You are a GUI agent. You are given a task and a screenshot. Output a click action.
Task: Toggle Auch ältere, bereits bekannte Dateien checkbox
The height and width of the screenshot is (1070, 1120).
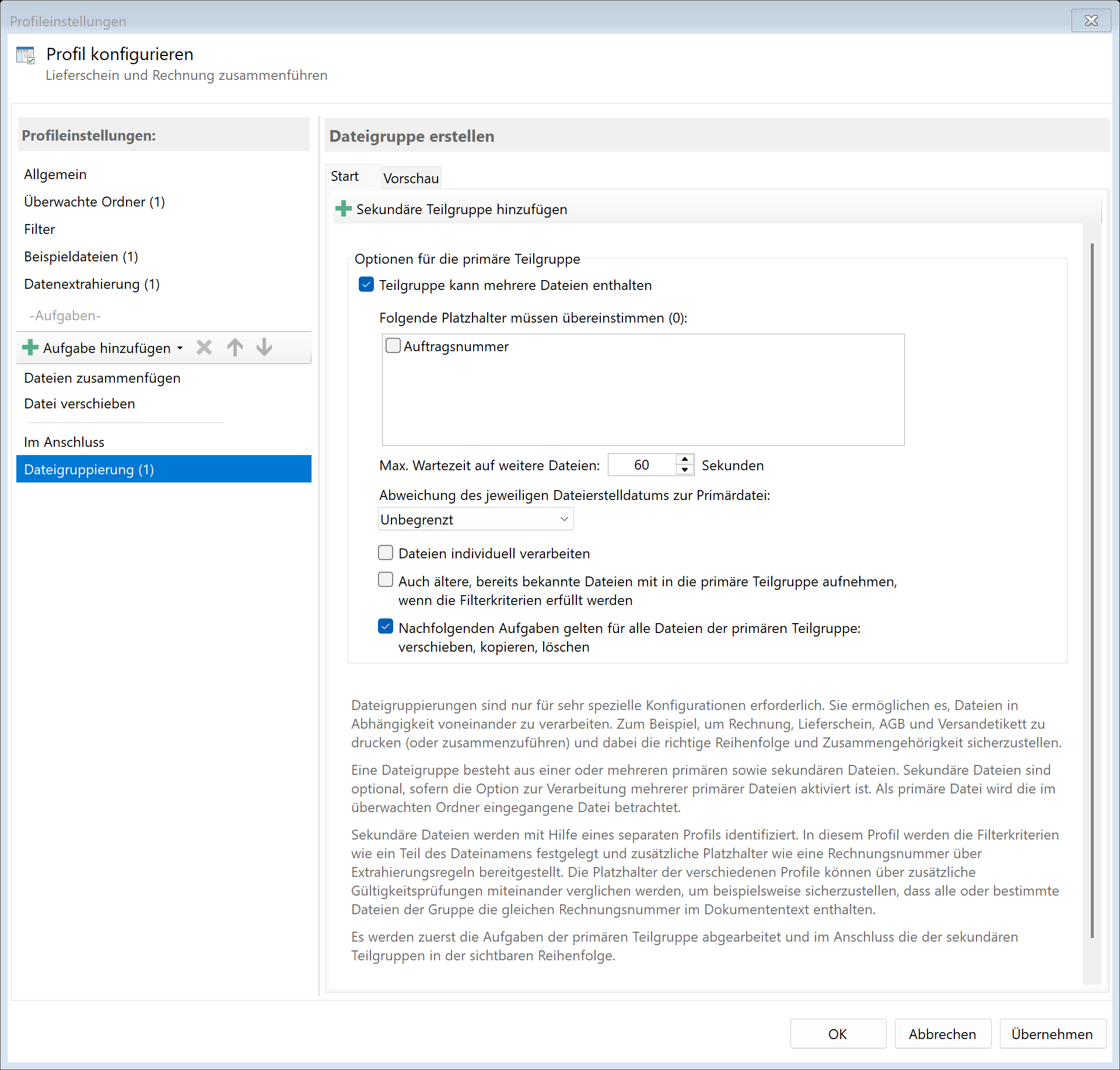386,580
